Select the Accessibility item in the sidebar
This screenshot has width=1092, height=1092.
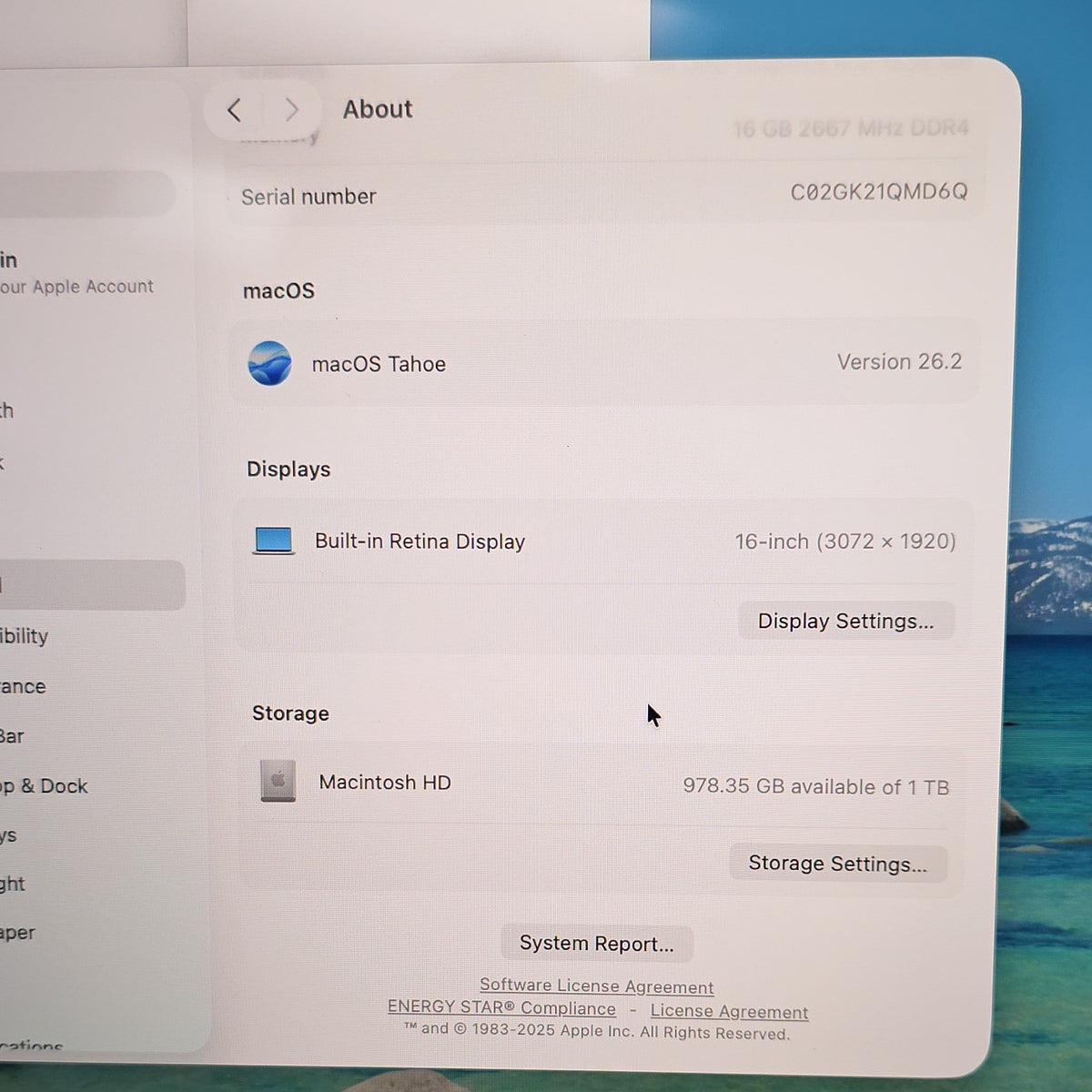click(x=25, y=636)
